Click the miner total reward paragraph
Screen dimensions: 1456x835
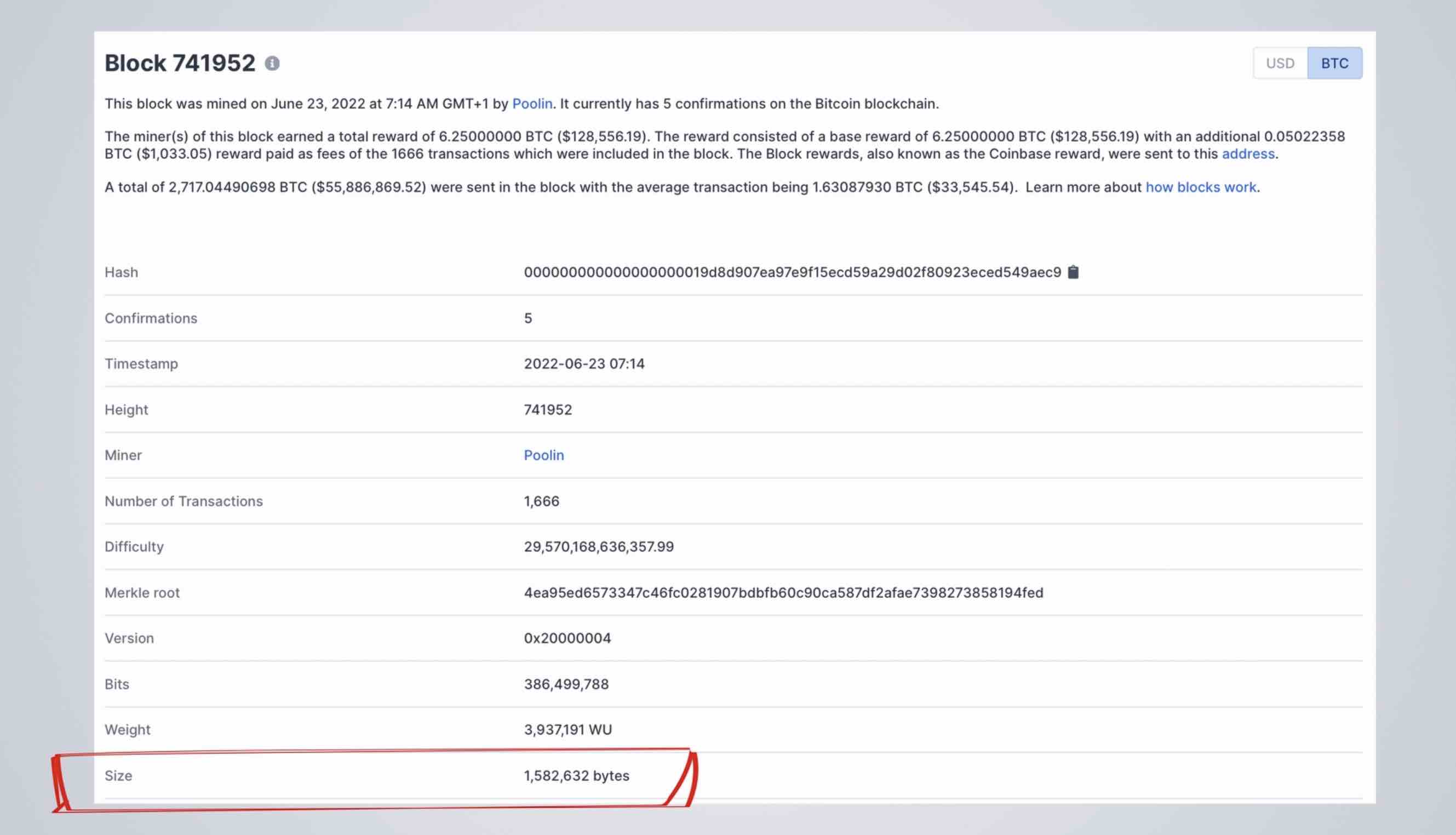pos(725,145)
